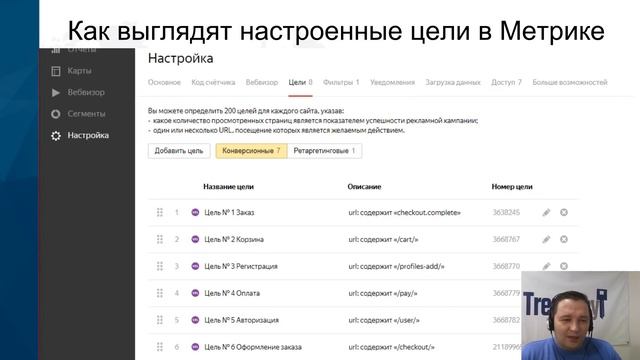
Task: Select the Ретаргетинговые goals filter
Action: 324,151
